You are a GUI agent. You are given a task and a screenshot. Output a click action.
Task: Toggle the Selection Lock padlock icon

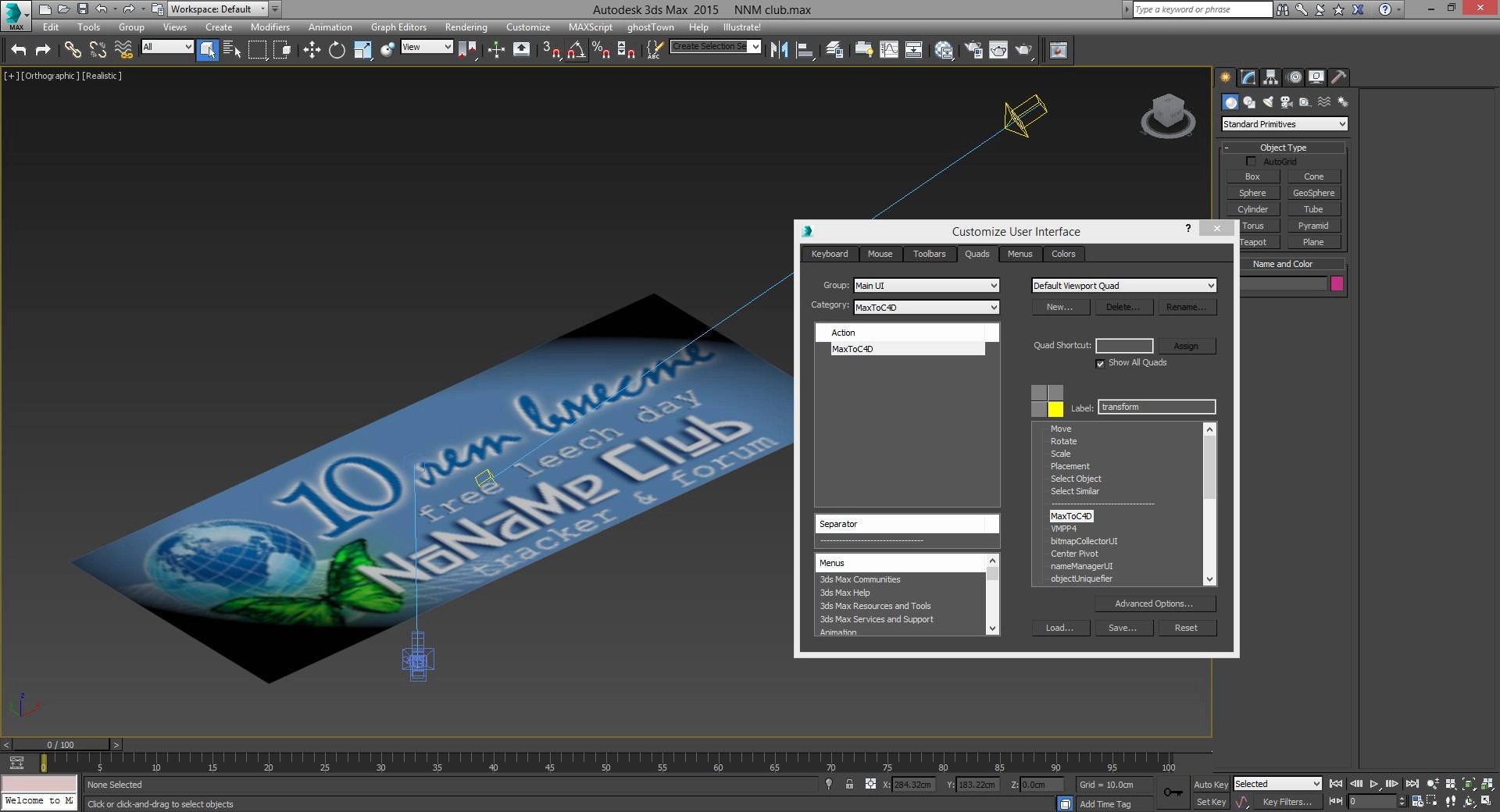(849, 784)
